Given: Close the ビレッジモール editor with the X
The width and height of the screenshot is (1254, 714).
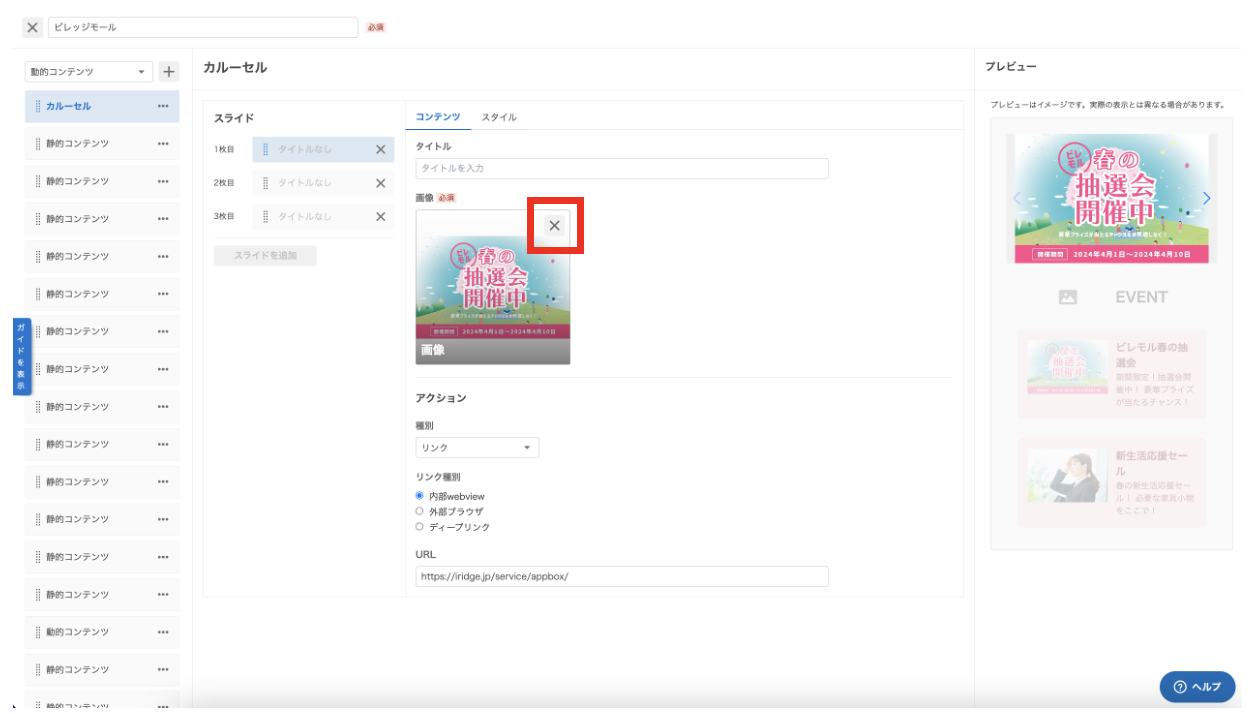Looking at the screenshot, I should pos(33,28).
